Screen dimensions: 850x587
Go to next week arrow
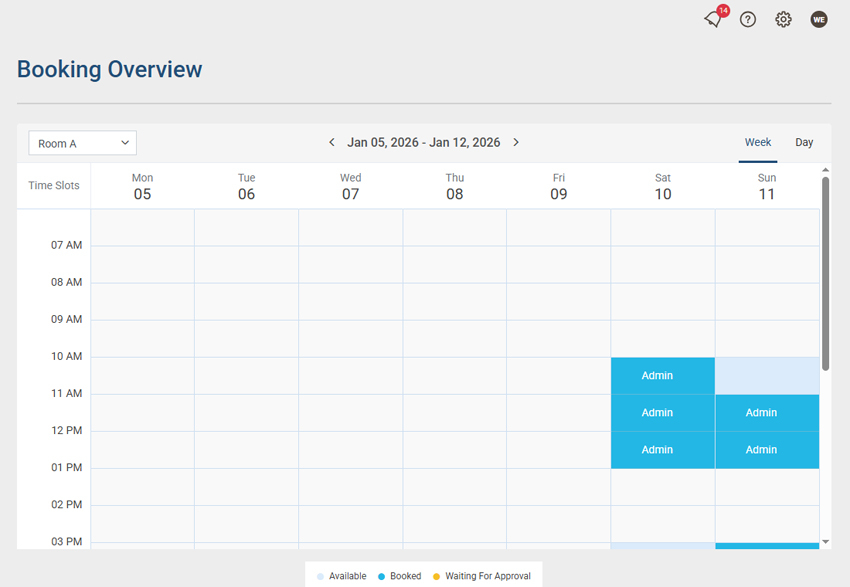[x=516, y=142]
